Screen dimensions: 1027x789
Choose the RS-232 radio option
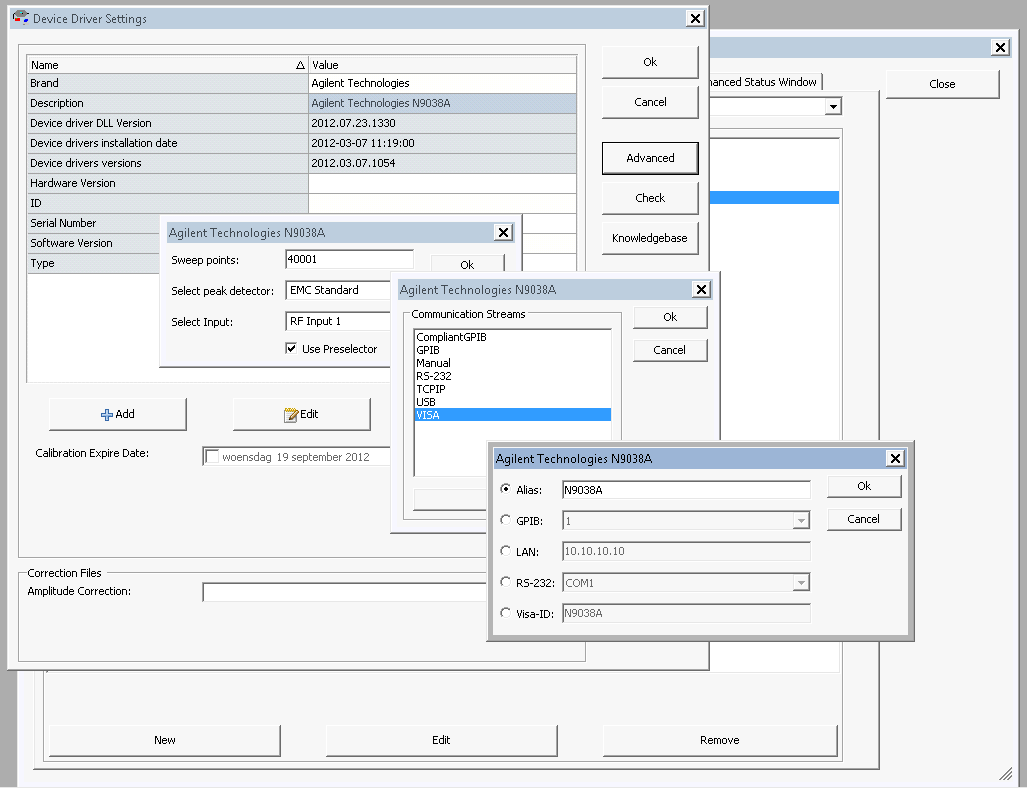pos(505,581)
